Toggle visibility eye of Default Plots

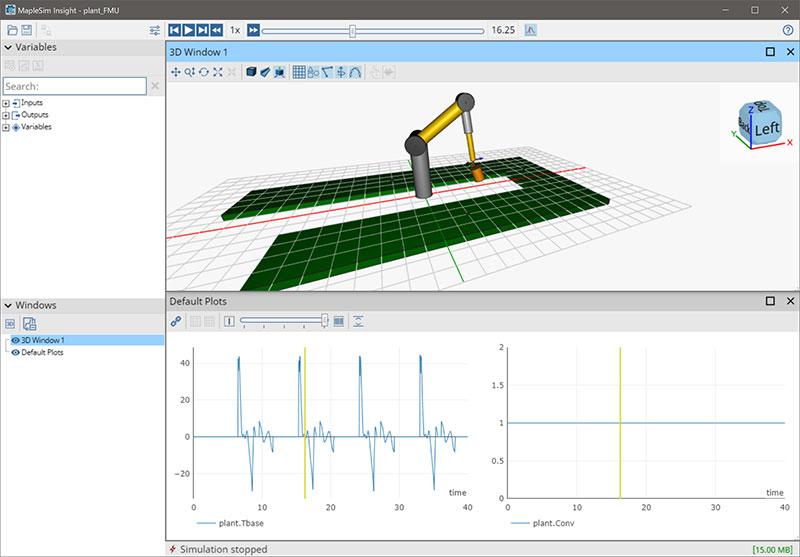(15, 353)
